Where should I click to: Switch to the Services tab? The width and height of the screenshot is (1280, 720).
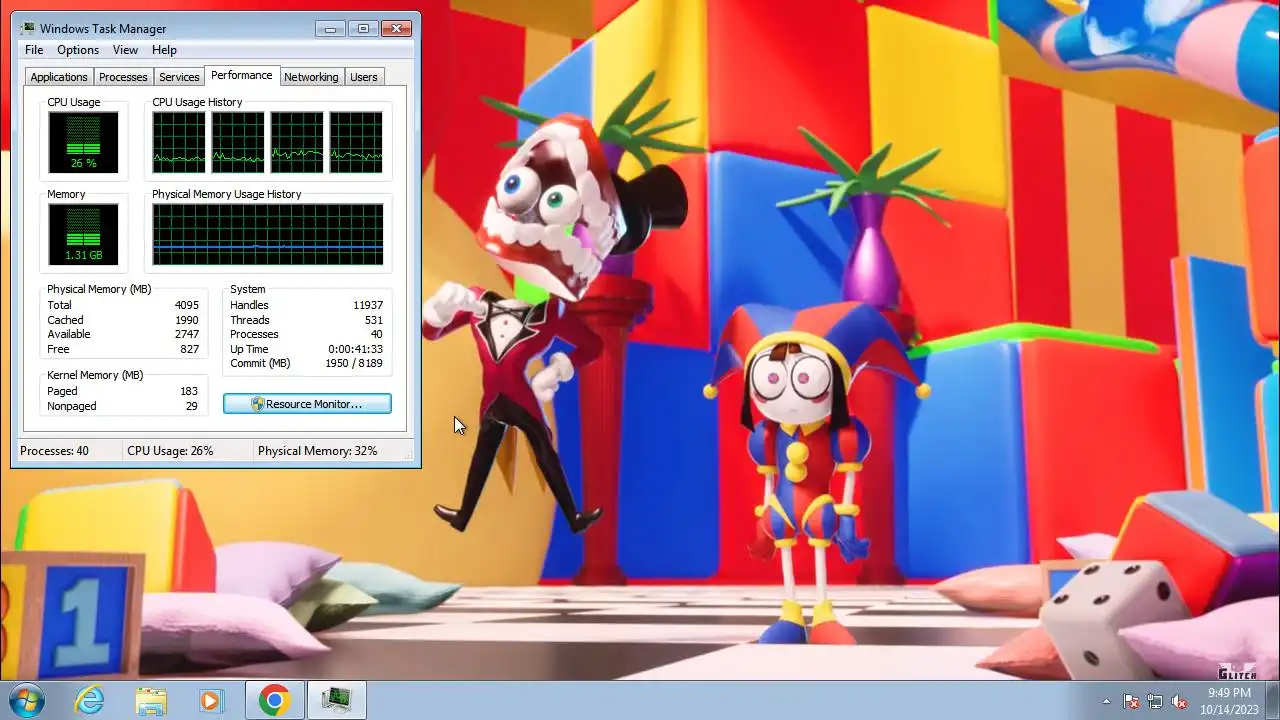tap(179, 77)
